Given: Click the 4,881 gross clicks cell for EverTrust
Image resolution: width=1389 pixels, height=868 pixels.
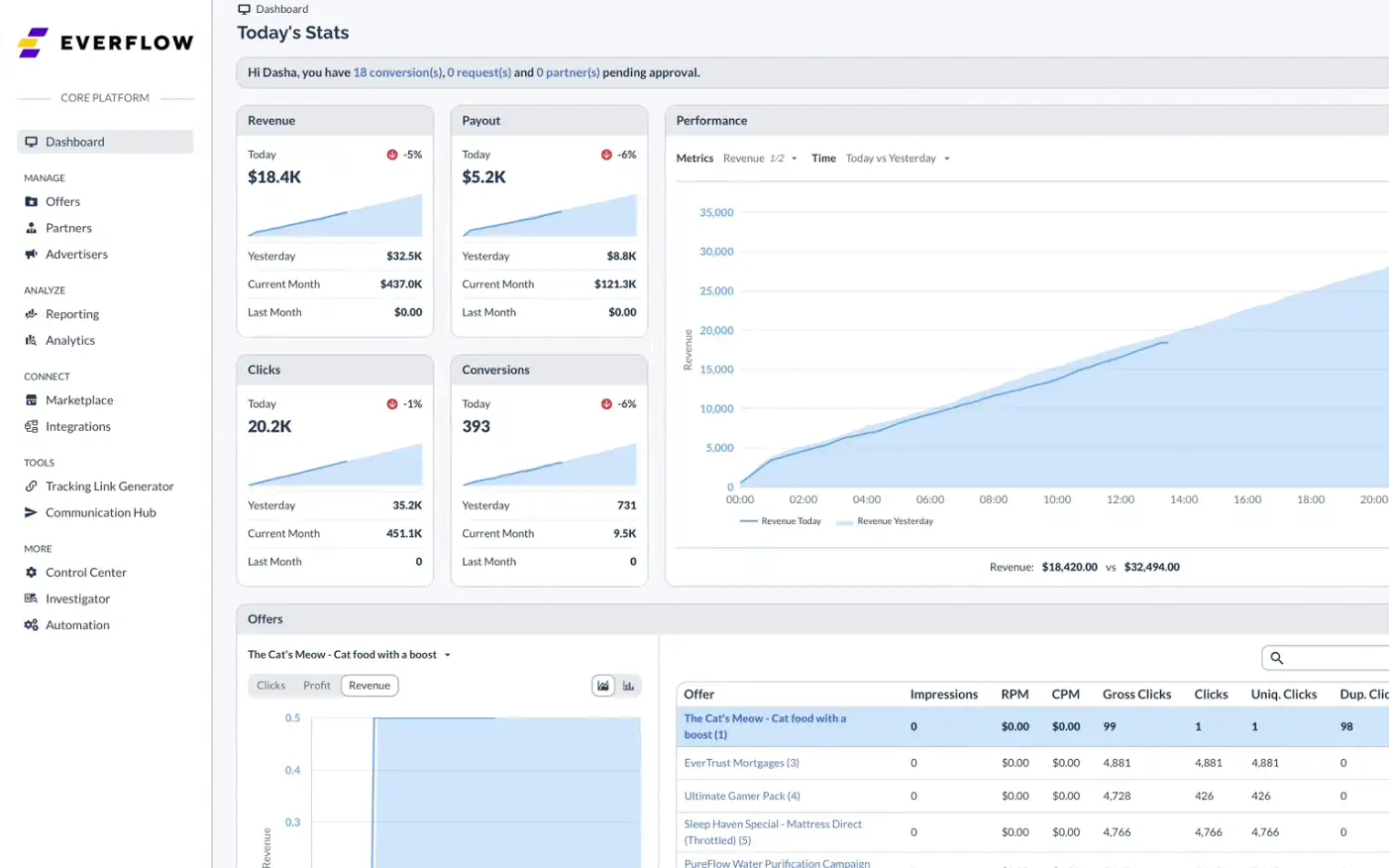Looking at the screenshot, I should (x=1117, y=763).
